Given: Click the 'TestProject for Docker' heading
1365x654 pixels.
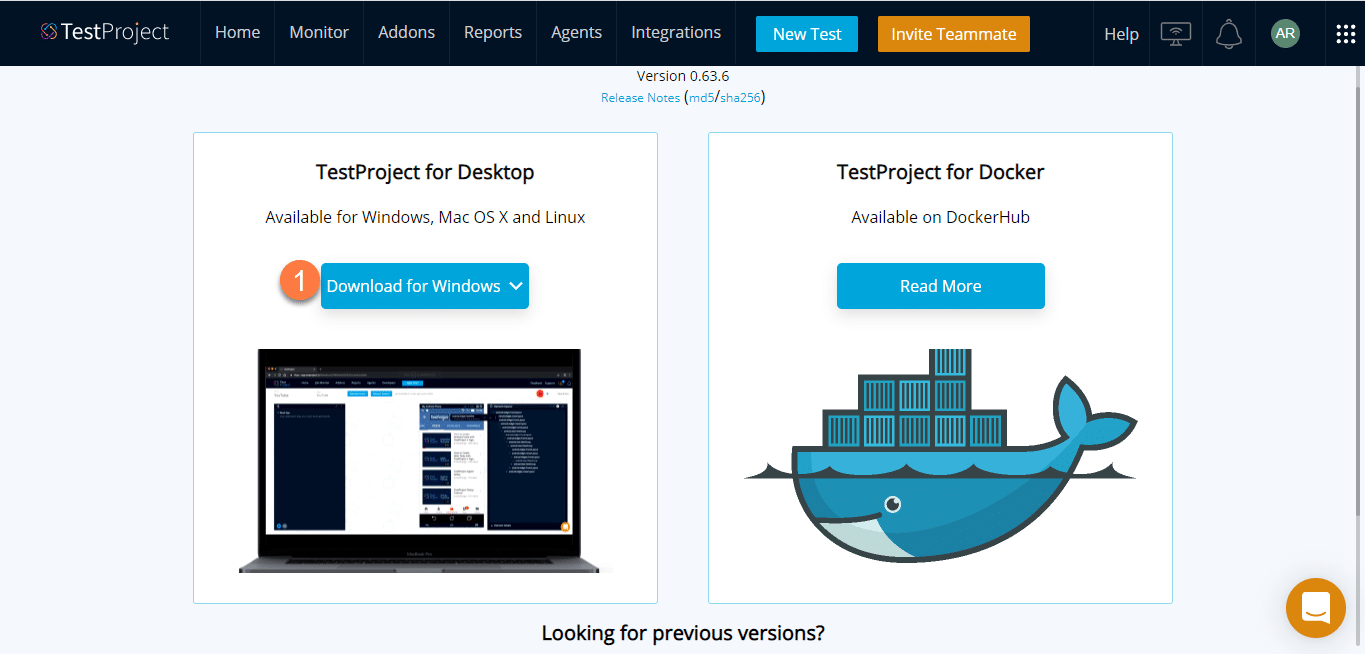Looking at the screenshot, I should [x=941, y=172].
